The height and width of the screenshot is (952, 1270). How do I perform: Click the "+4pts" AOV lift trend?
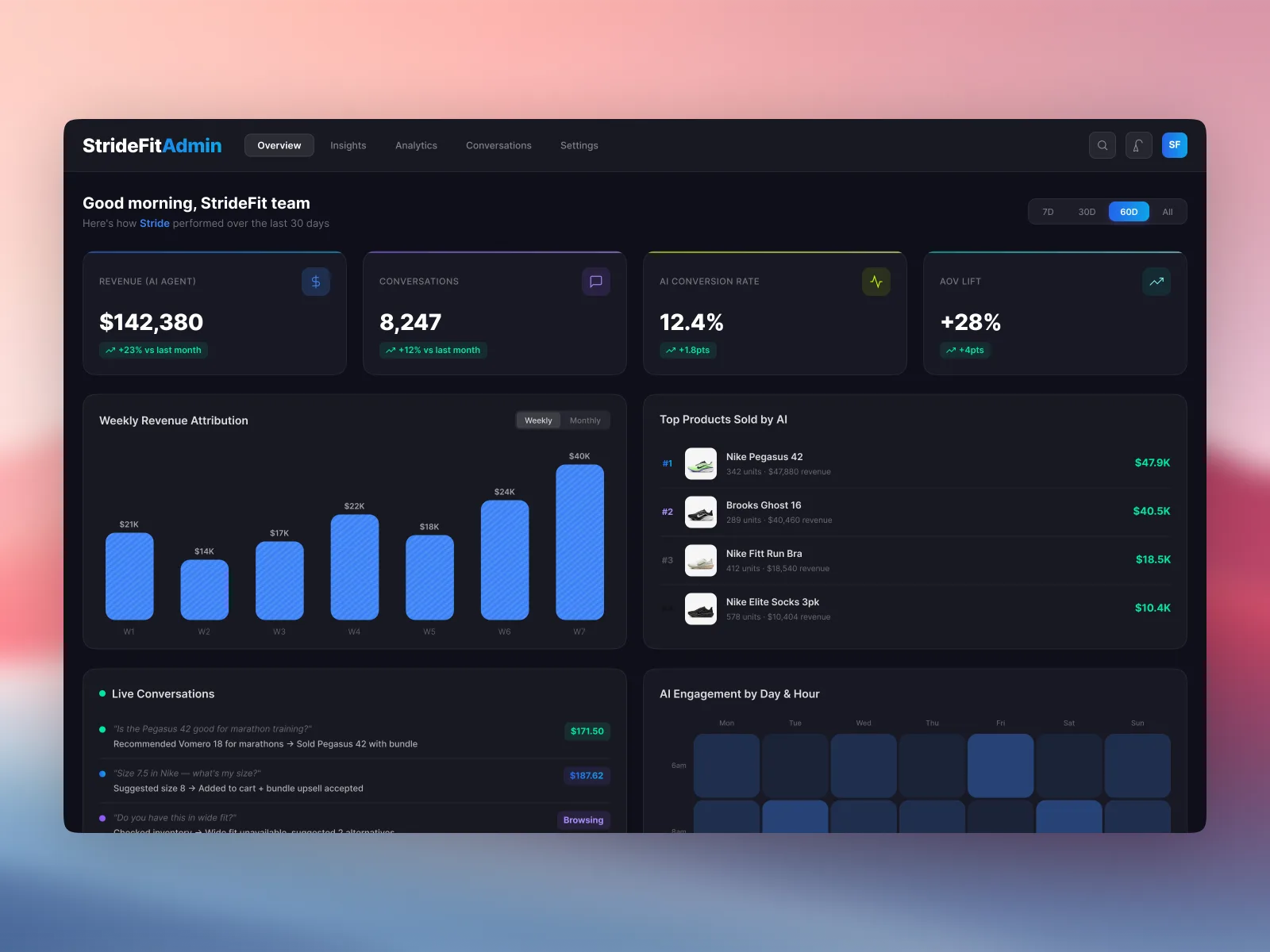[x=965, y=350]
